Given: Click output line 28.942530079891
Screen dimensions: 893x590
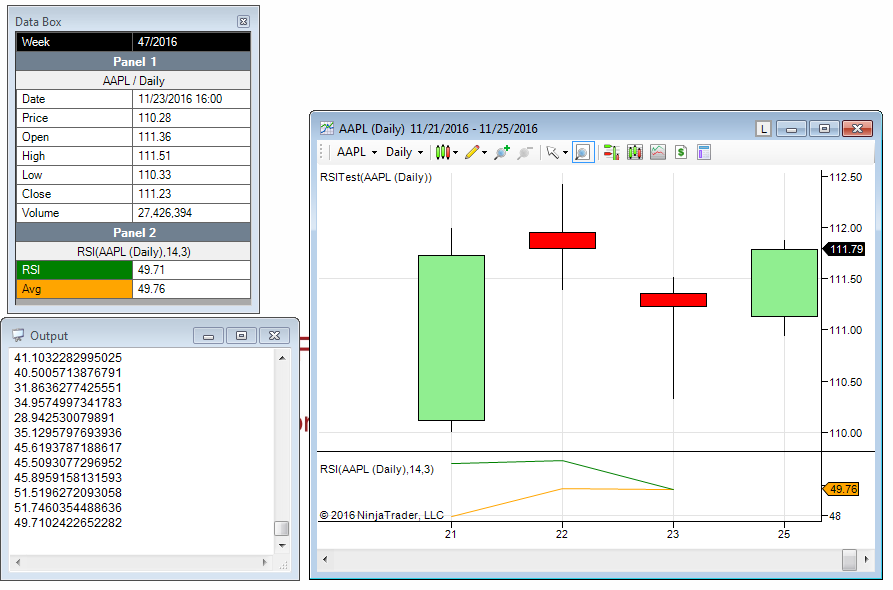Looking at the screenshot, I should pyautogui.click(x=64, y=417).
